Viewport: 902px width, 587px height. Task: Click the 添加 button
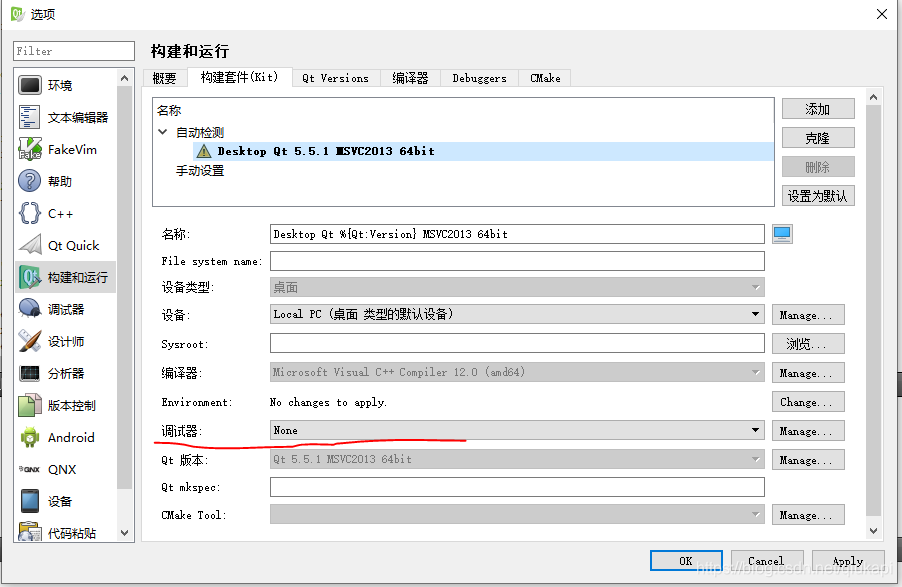818,109
